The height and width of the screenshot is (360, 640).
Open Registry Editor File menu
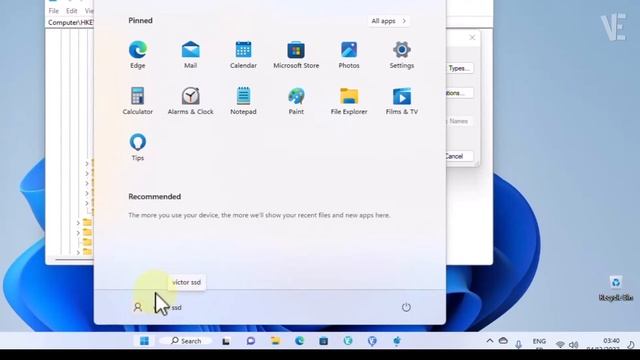pyautogui.click(x=53, y=11)
